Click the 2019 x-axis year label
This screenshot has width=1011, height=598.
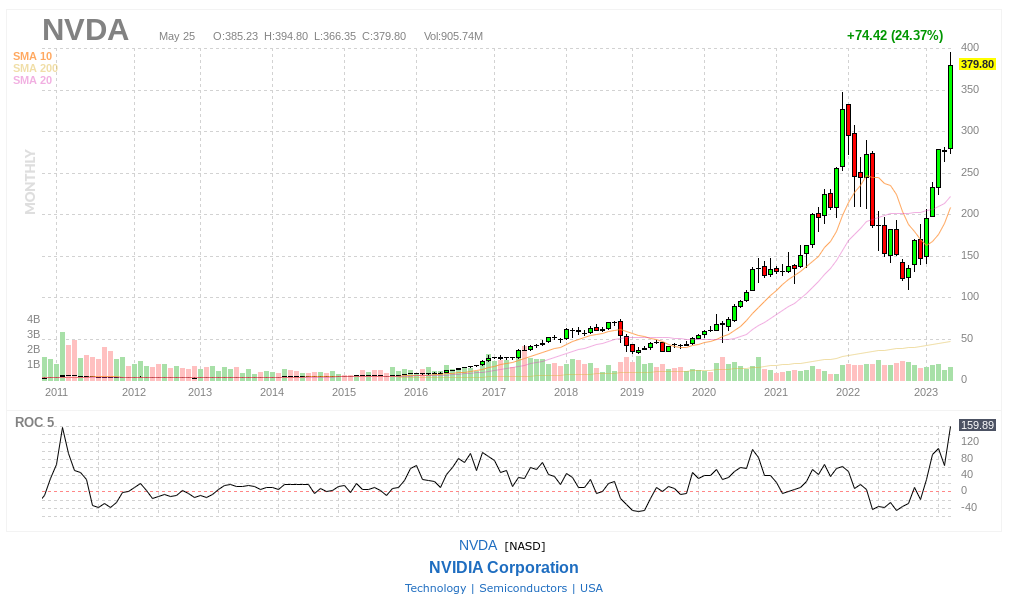click(x=632, y=392)
